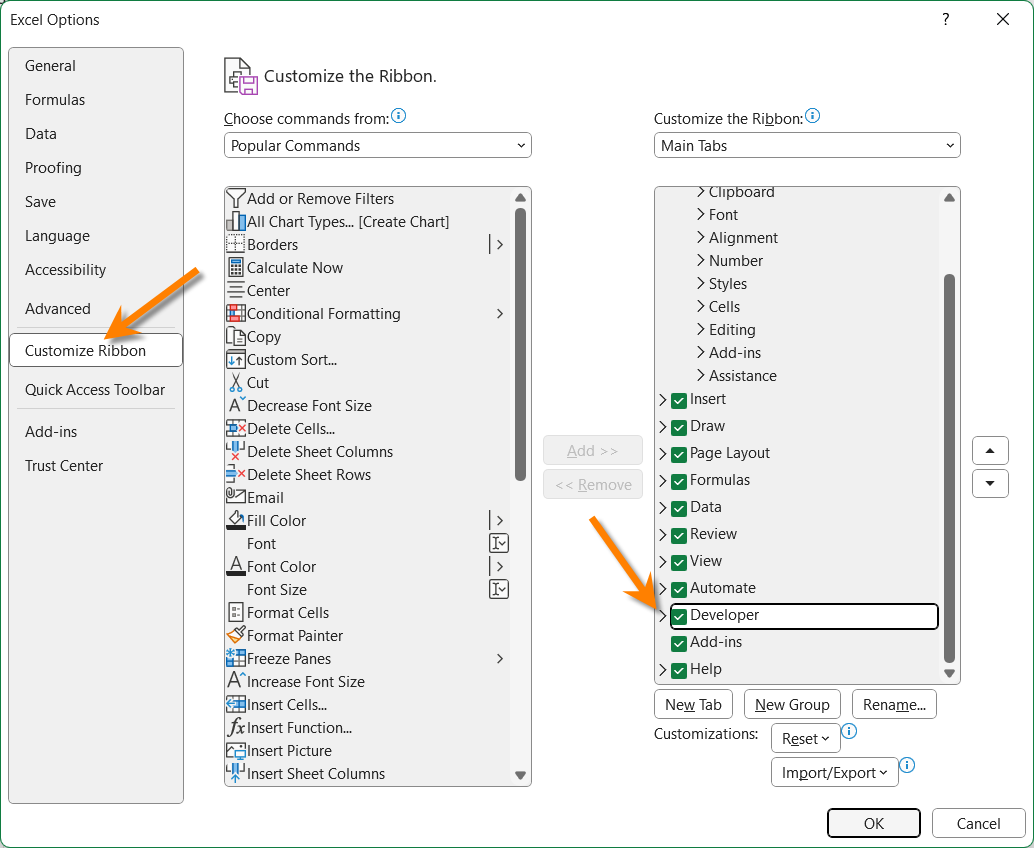Expand the Editing group chevron

tap(701, 329)
